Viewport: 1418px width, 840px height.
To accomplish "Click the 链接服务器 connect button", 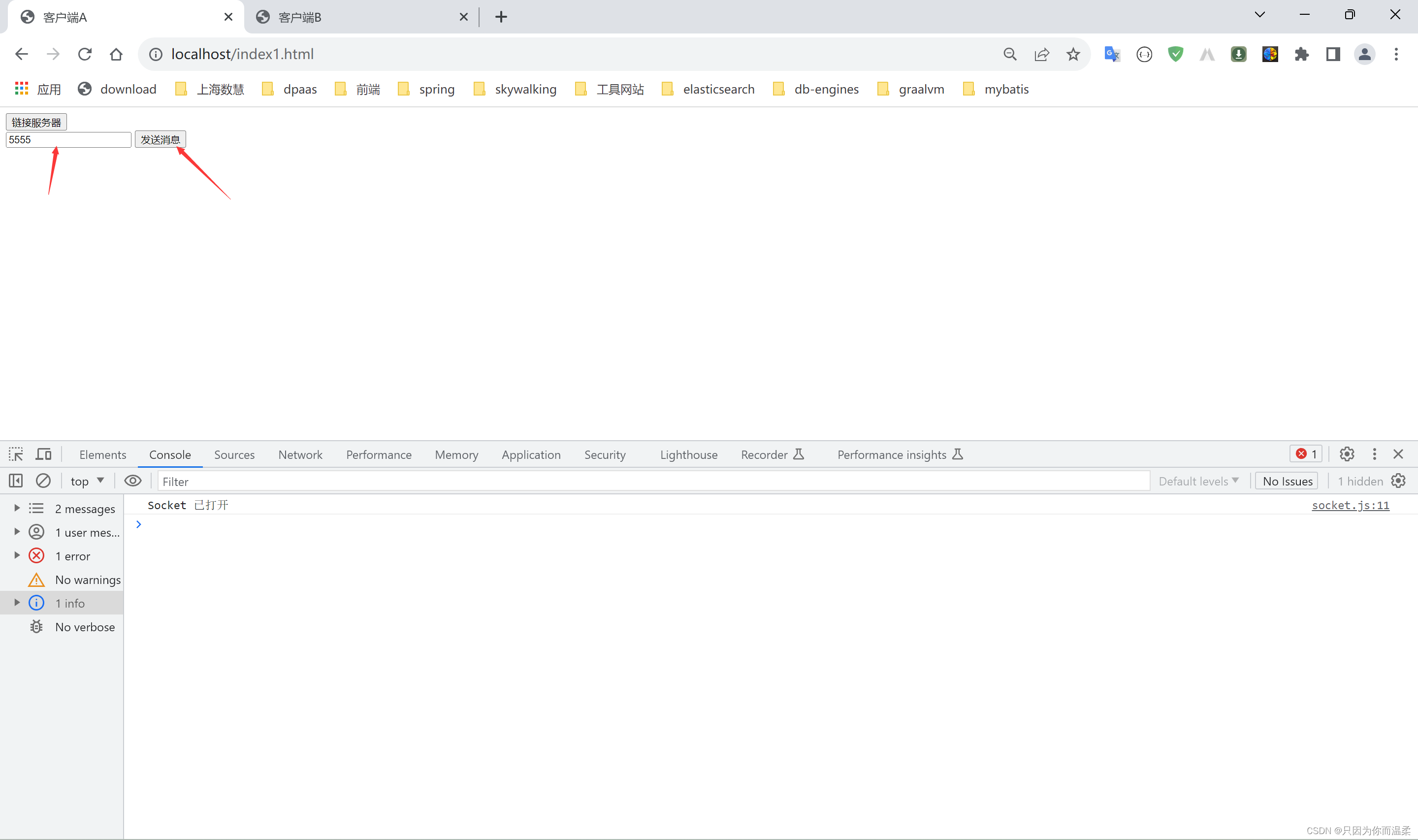I will 37,121.
